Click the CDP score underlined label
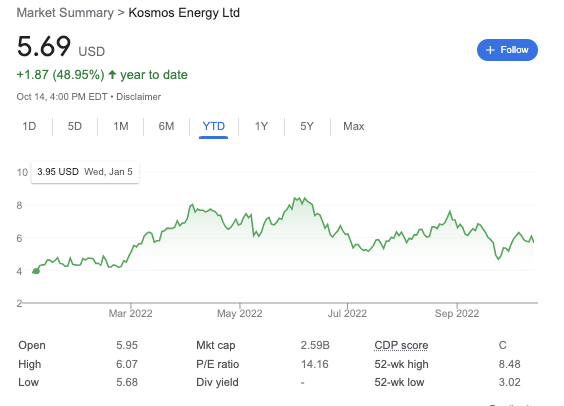564x406 pixels. point(401,345)
